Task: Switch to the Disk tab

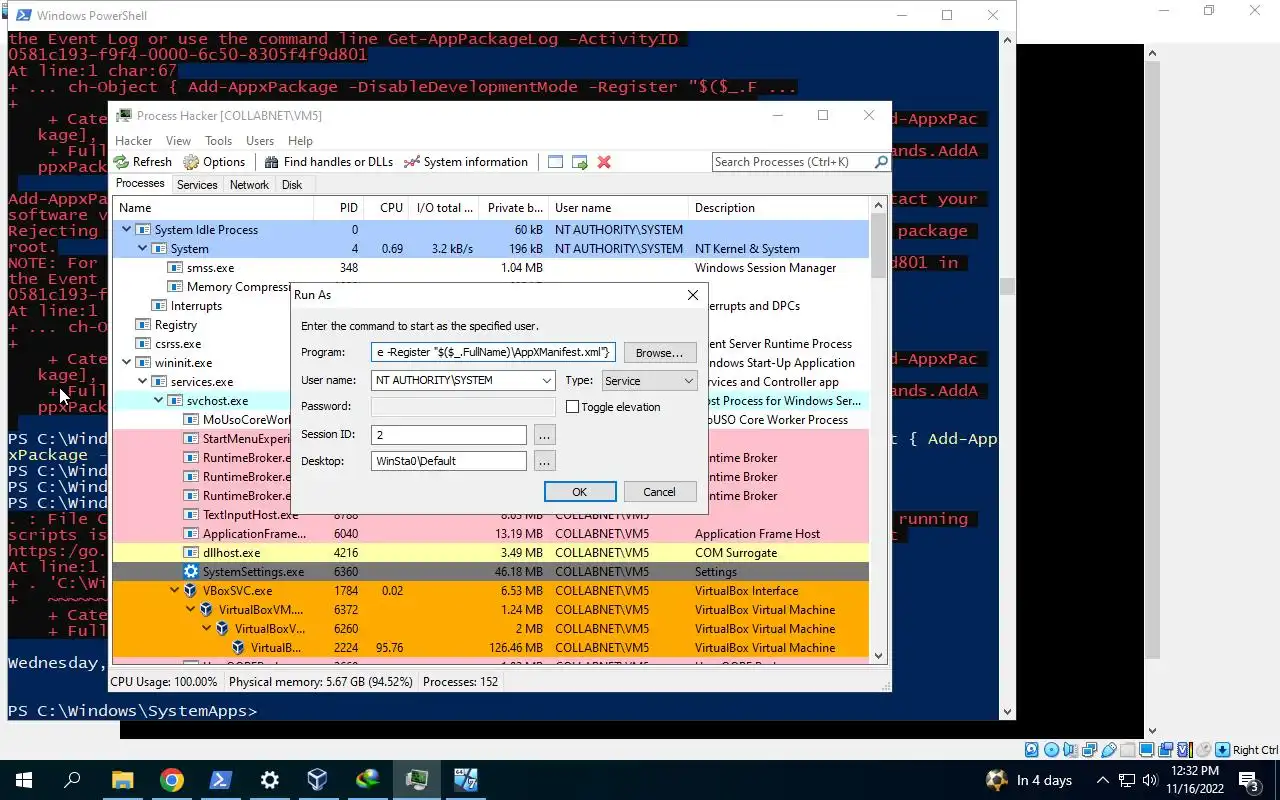Action: pyautogui.click(x=292, y=185)
